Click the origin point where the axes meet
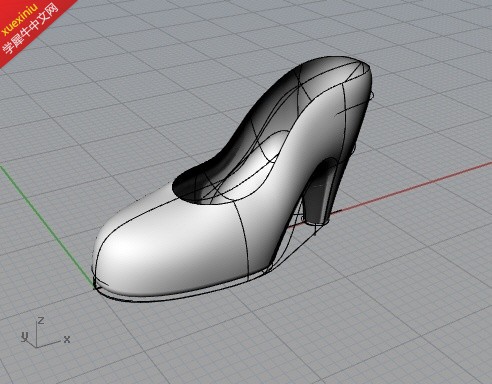The image size is (492, 384). point(95,287)
